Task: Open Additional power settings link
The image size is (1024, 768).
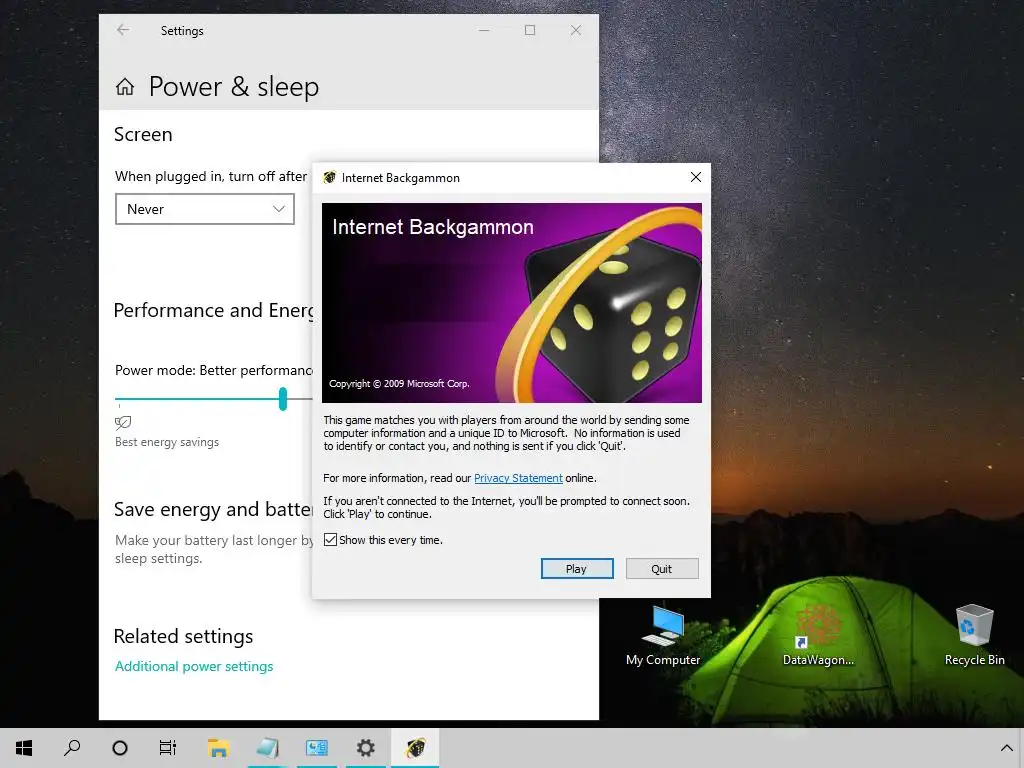Action: point(194,666)
